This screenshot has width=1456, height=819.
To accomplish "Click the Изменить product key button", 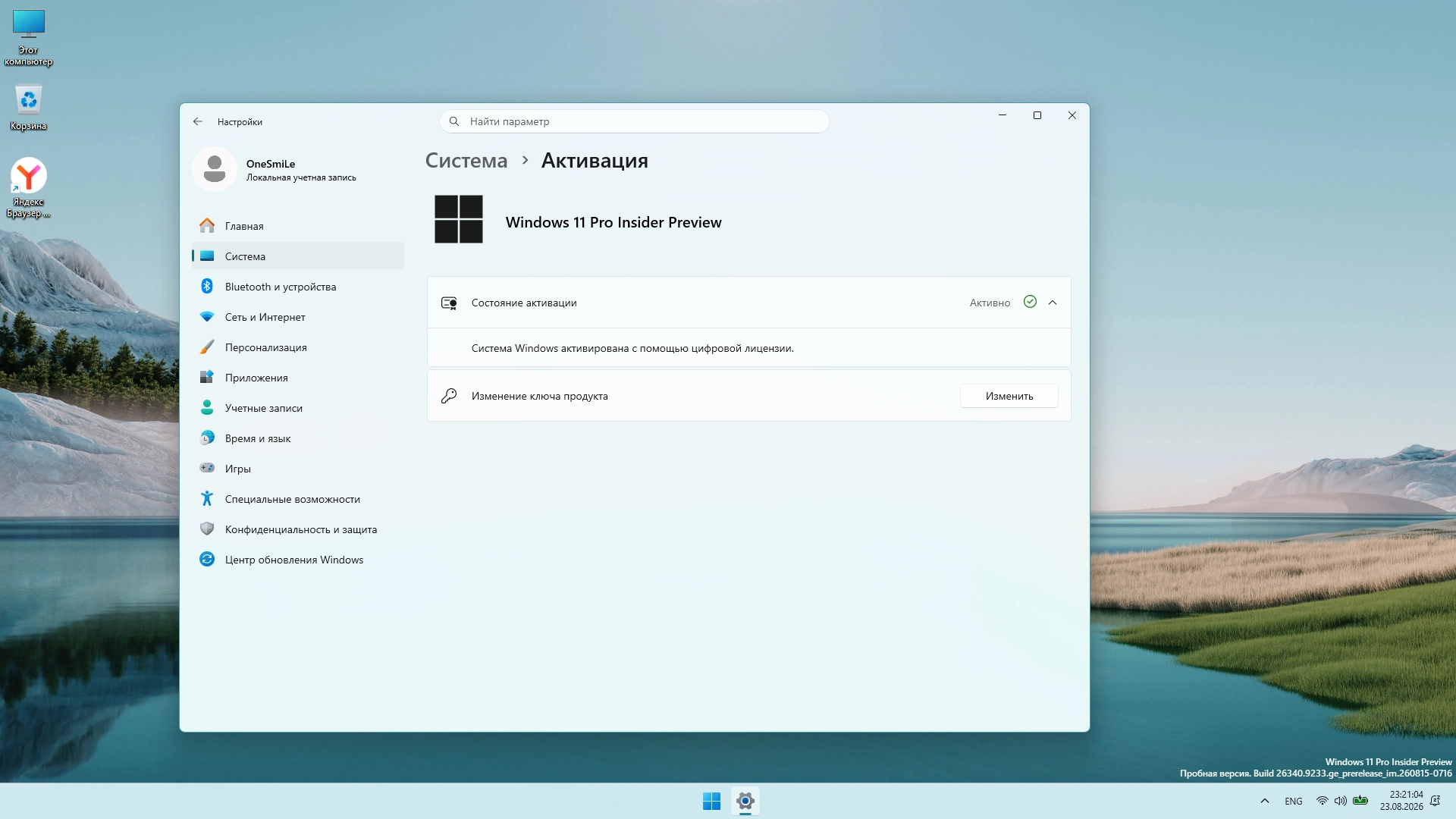I will tap(1009, 396).
